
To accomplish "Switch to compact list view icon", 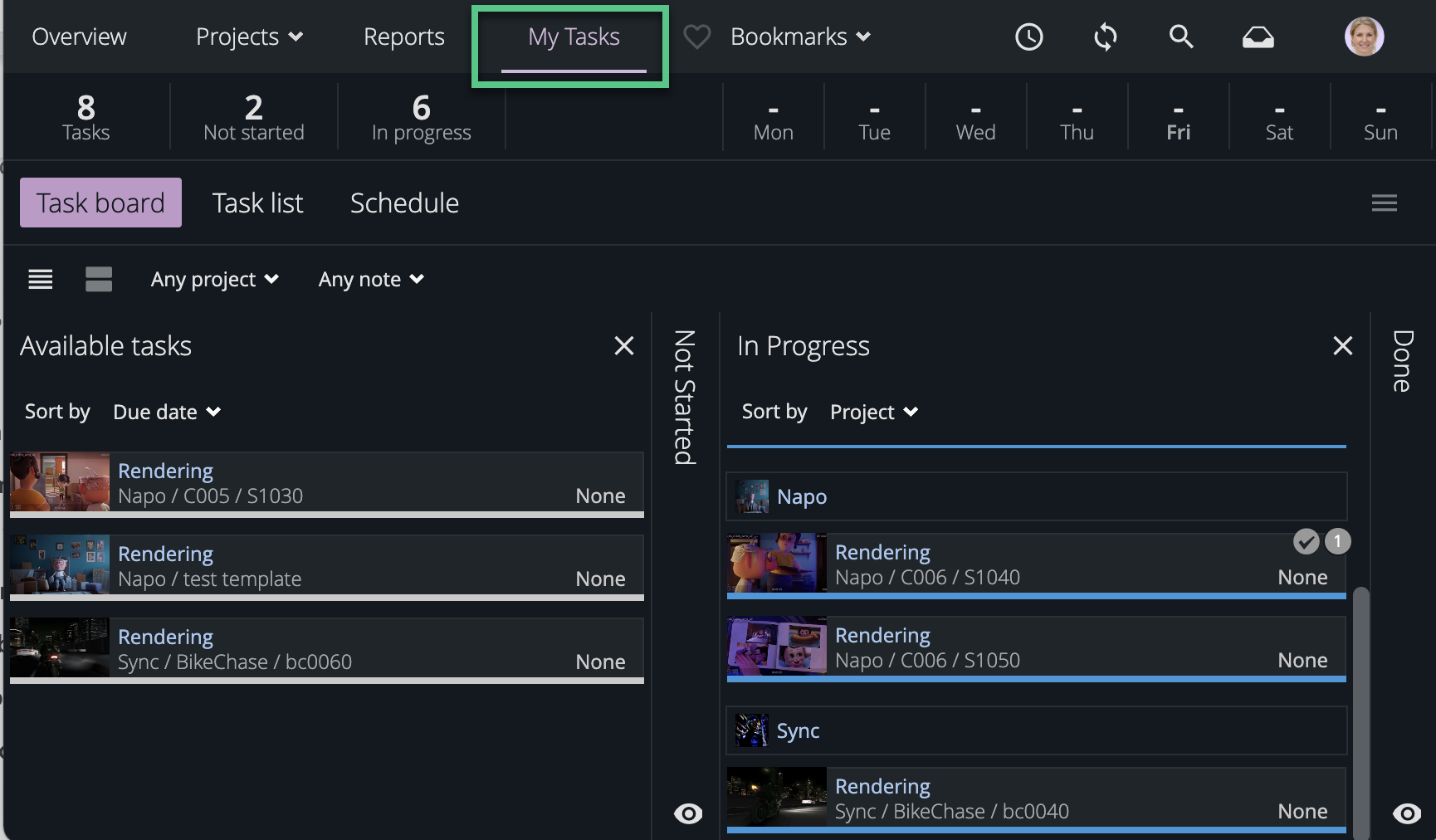I will point(41,280).
